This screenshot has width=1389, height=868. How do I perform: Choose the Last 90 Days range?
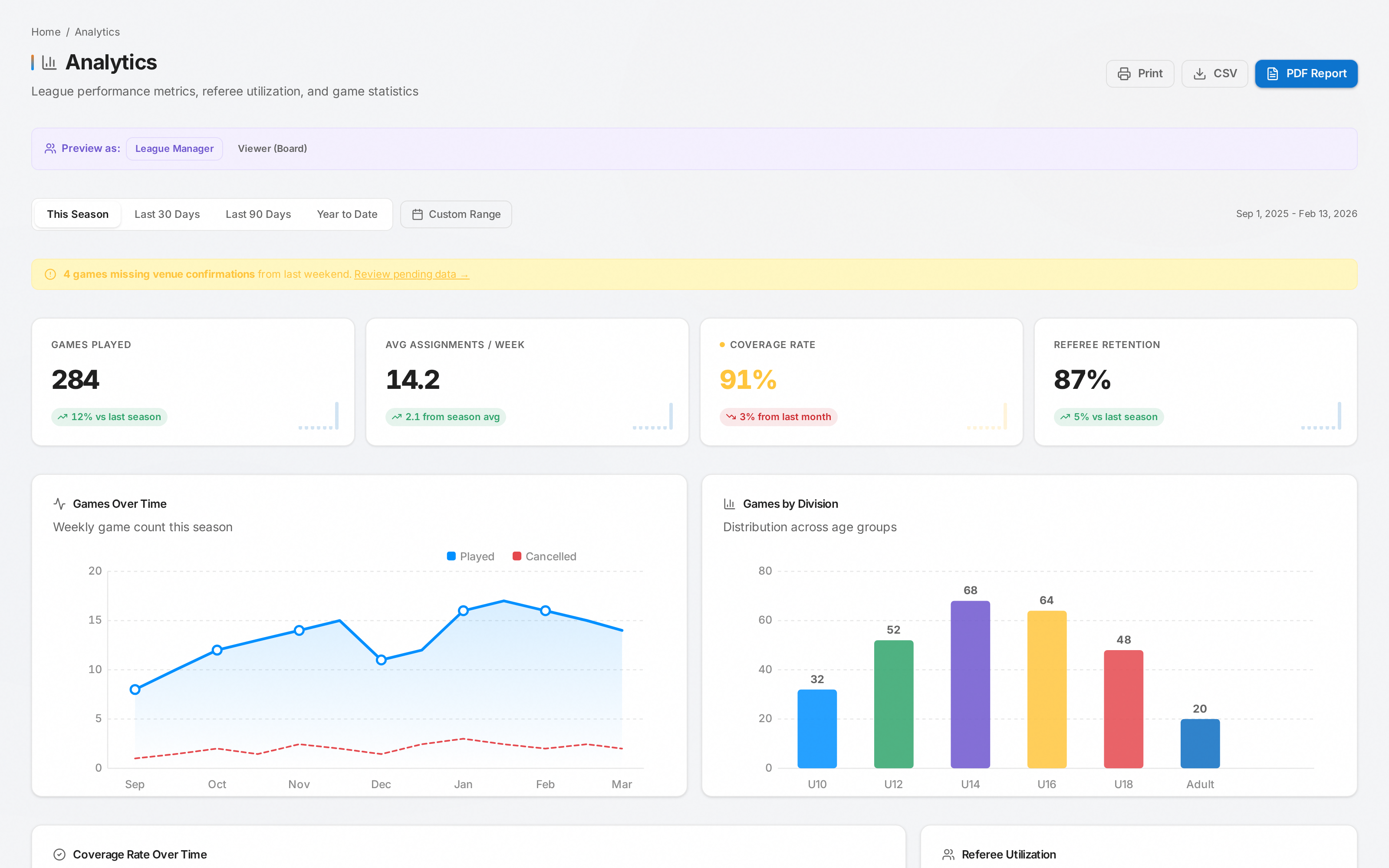coord(258,214)
